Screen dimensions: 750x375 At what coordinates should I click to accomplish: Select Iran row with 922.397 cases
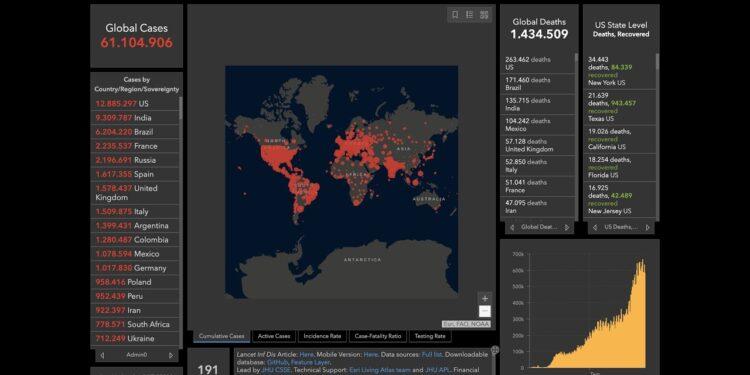click(135, 310)
